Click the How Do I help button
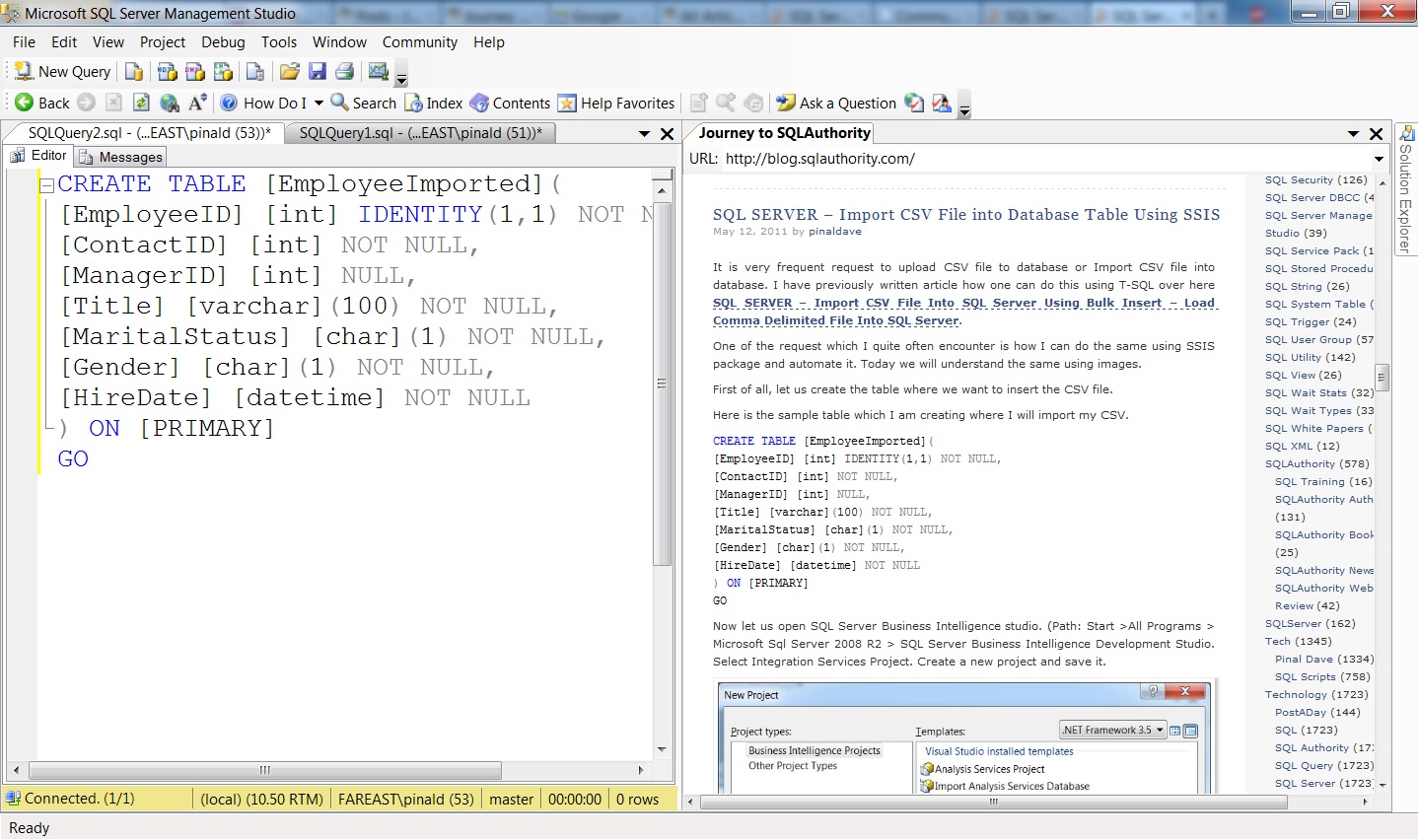This screenshot has height=840, width=1418. point(264,103)
